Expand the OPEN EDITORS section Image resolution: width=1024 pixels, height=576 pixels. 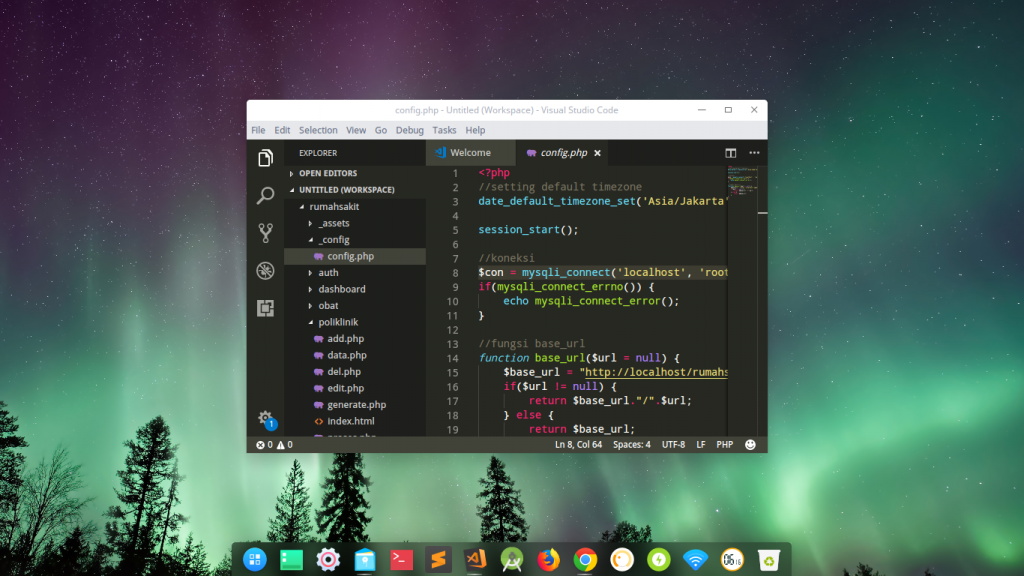327,173
